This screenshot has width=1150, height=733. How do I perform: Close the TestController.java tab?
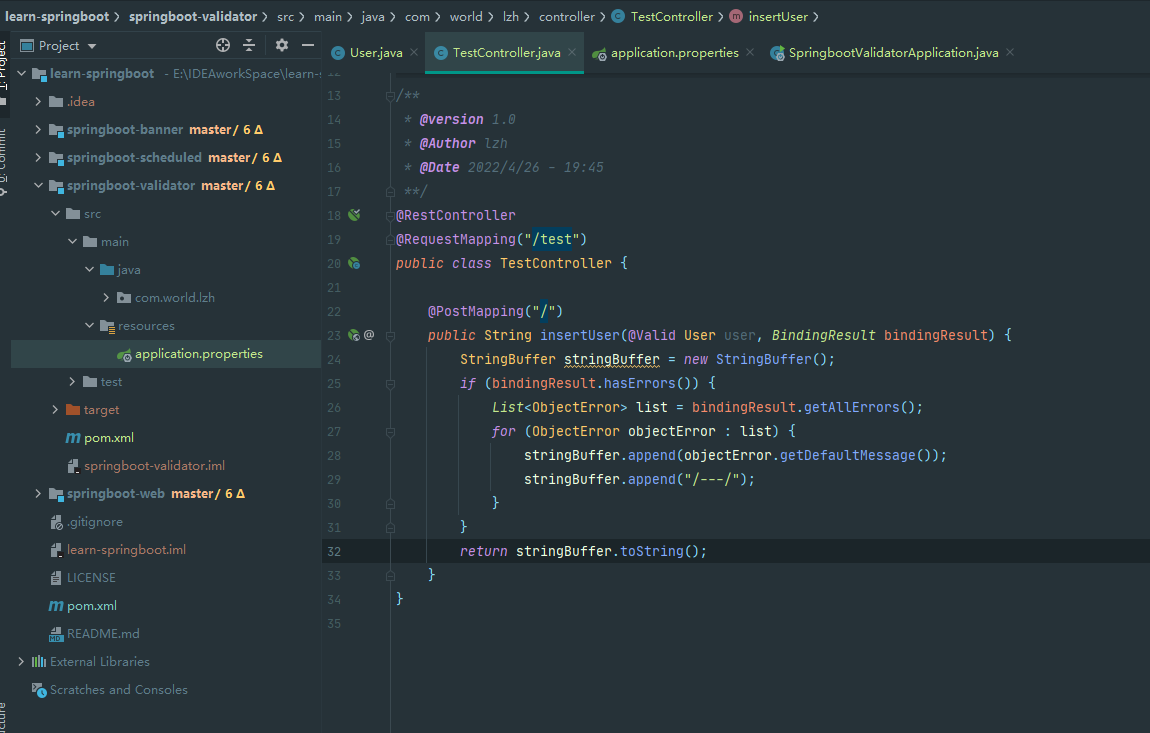click(572, 52)
